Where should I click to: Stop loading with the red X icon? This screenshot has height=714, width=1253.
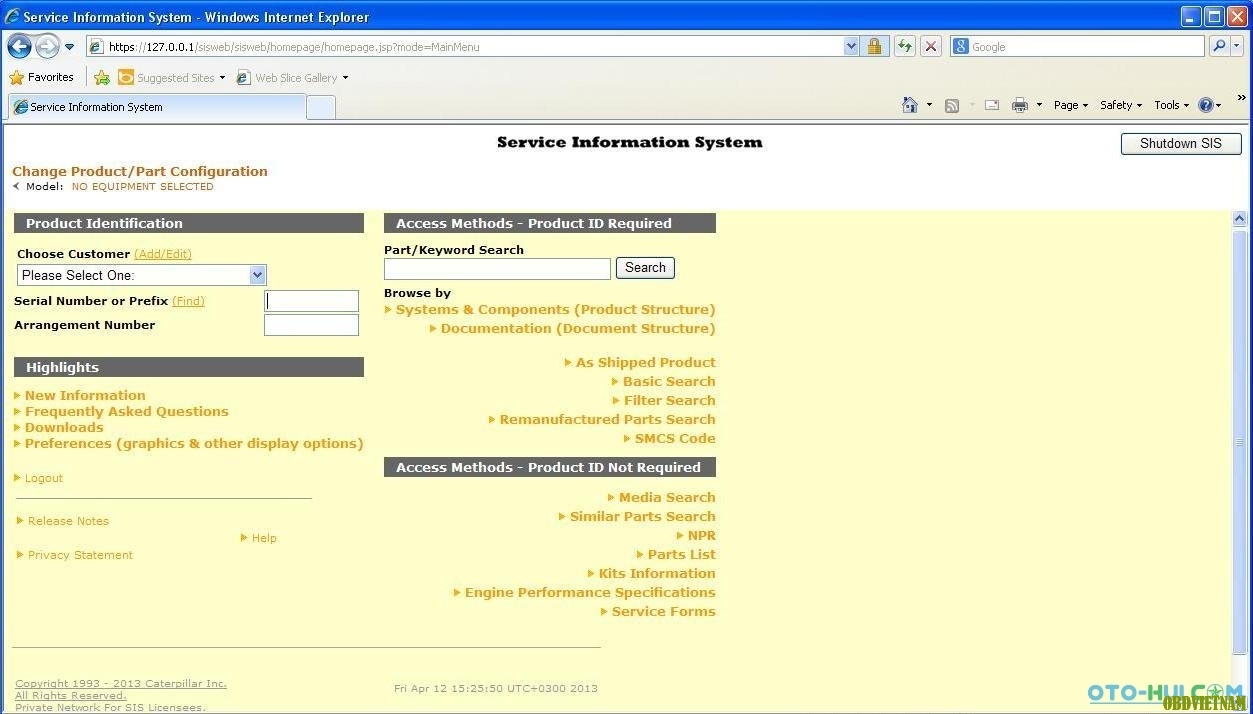point(931,47)
